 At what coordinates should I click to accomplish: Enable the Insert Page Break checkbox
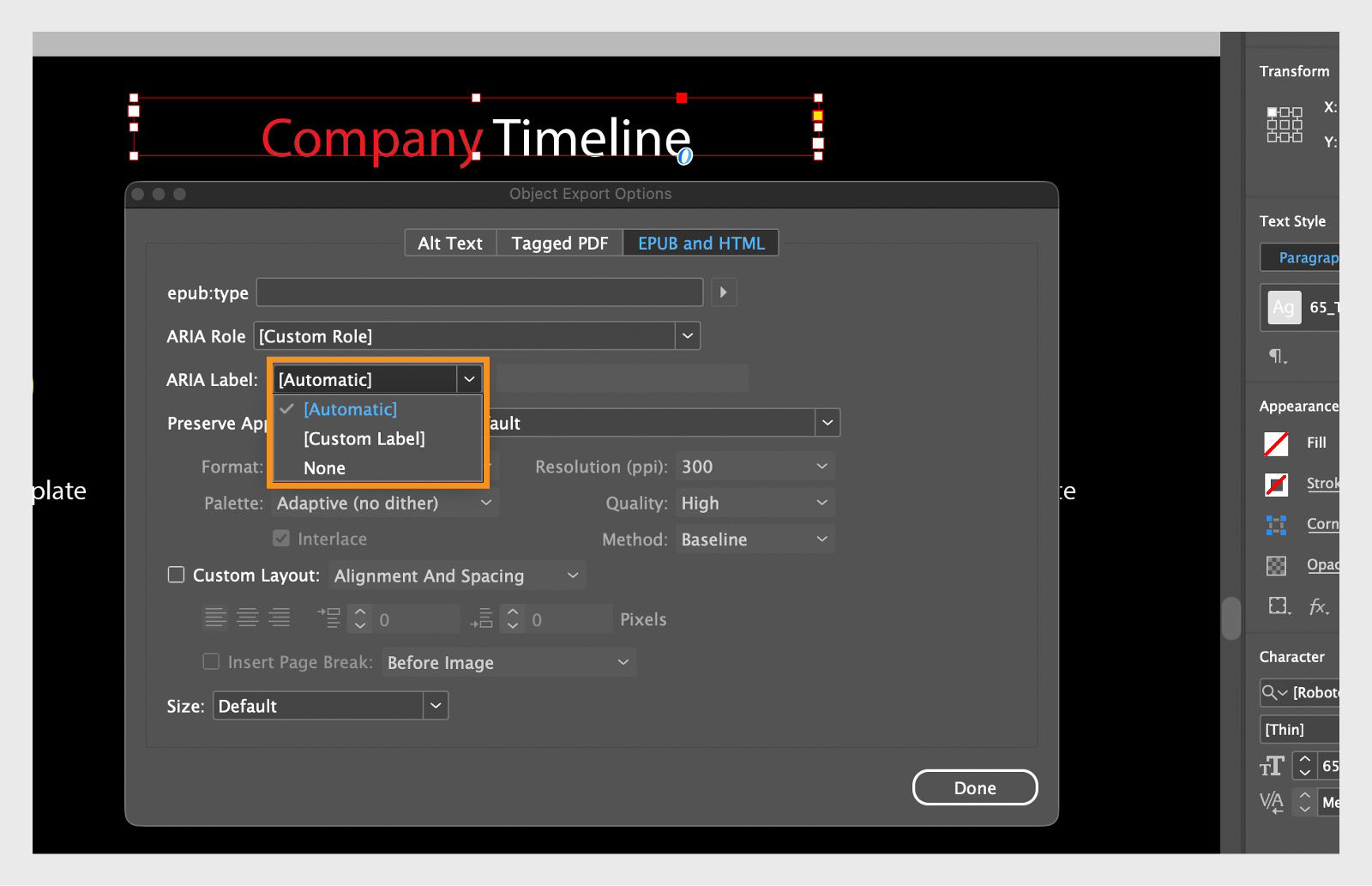(210, 662)
